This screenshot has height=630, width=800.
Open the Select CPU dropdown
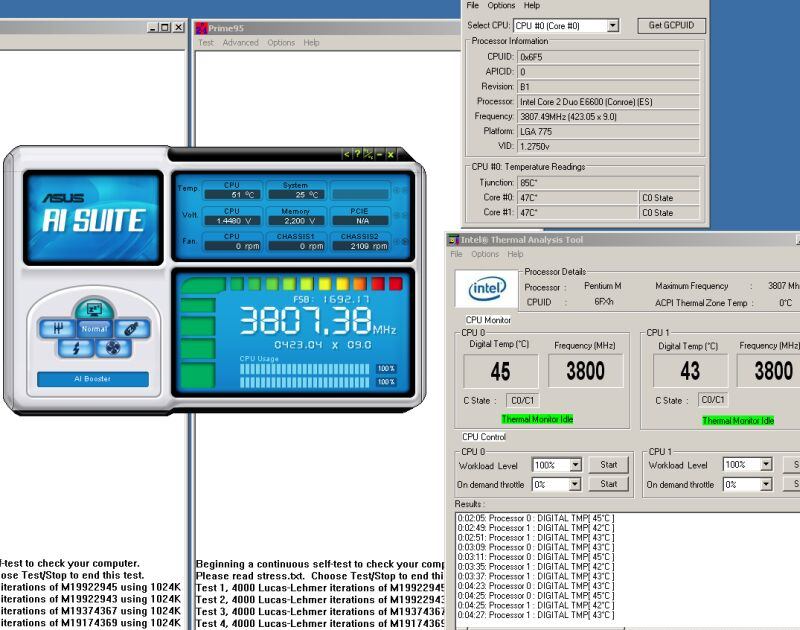tap(613, 26)
